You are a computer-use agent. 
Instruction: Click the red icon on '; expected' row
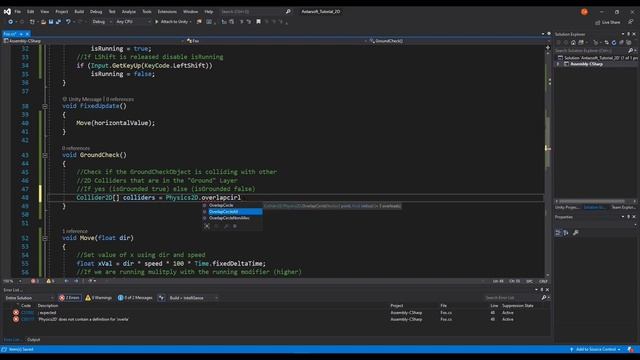(16, 313)
